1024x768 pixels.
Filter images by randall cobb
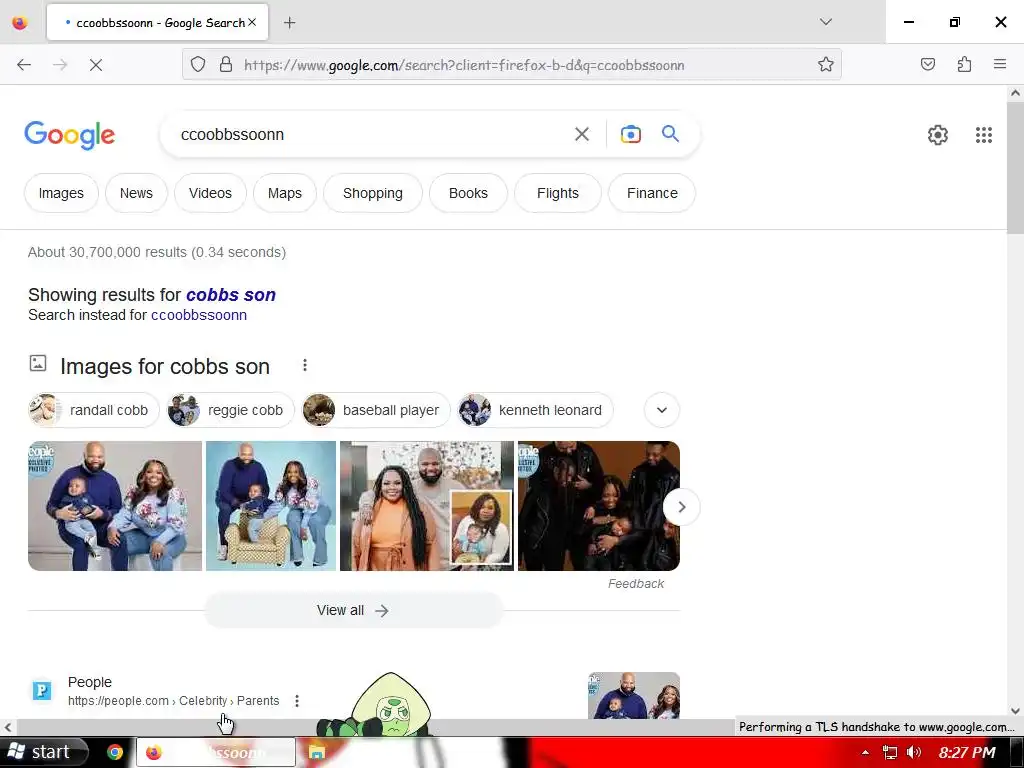click(x=93, y=410)
